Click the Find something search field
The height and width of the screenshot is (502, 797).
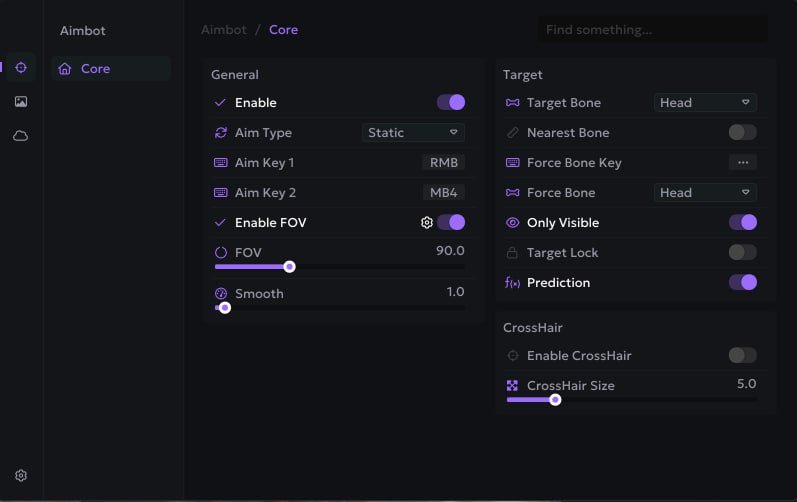[x=652, y=30]
